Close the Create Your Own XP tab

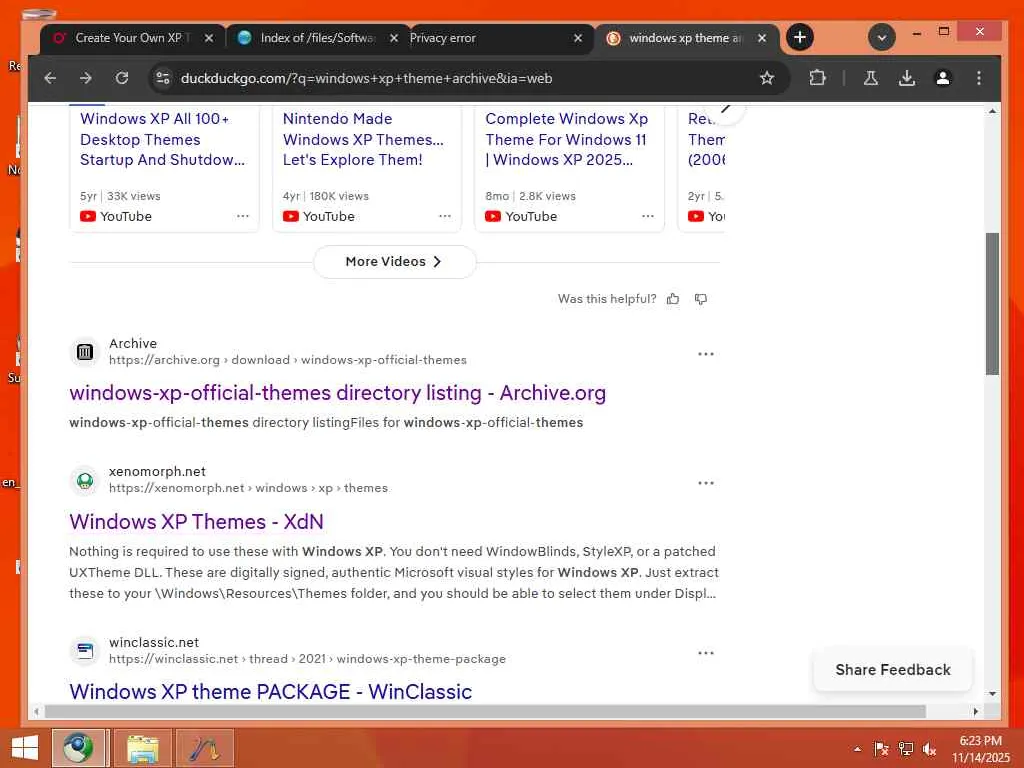tap(208, 38)
